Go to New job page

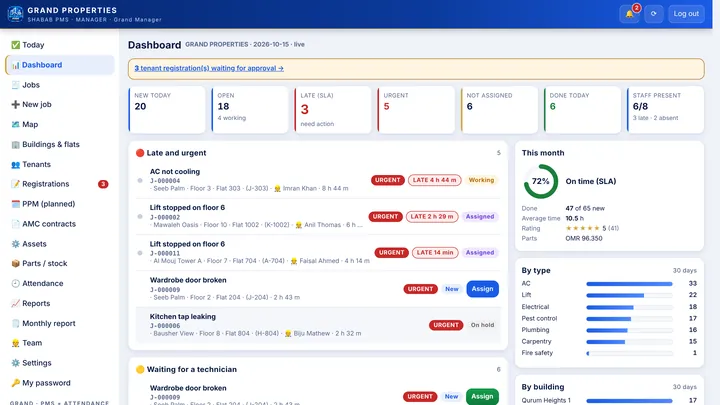pyautogui.click(x=60, y=105)
